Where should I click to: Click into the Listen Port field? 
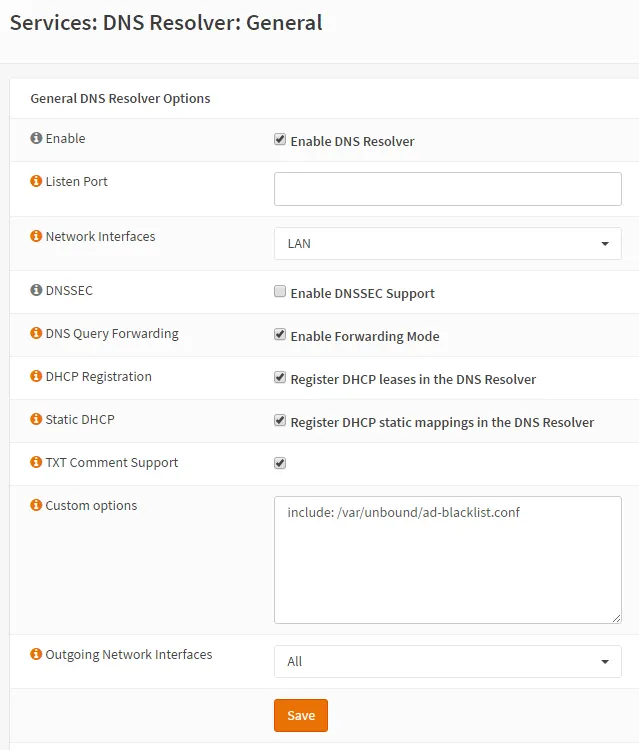pos(448,189)
